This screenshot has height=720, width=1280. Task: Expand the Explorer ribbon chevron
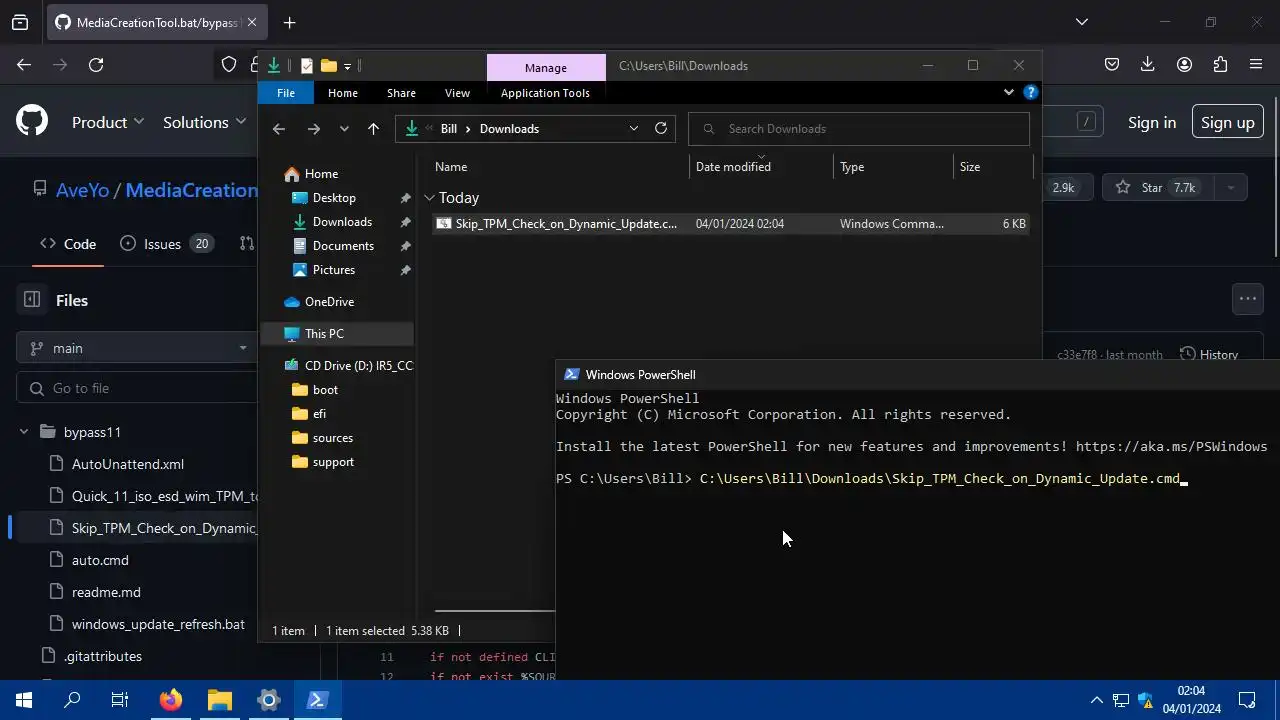[1008, 92]
